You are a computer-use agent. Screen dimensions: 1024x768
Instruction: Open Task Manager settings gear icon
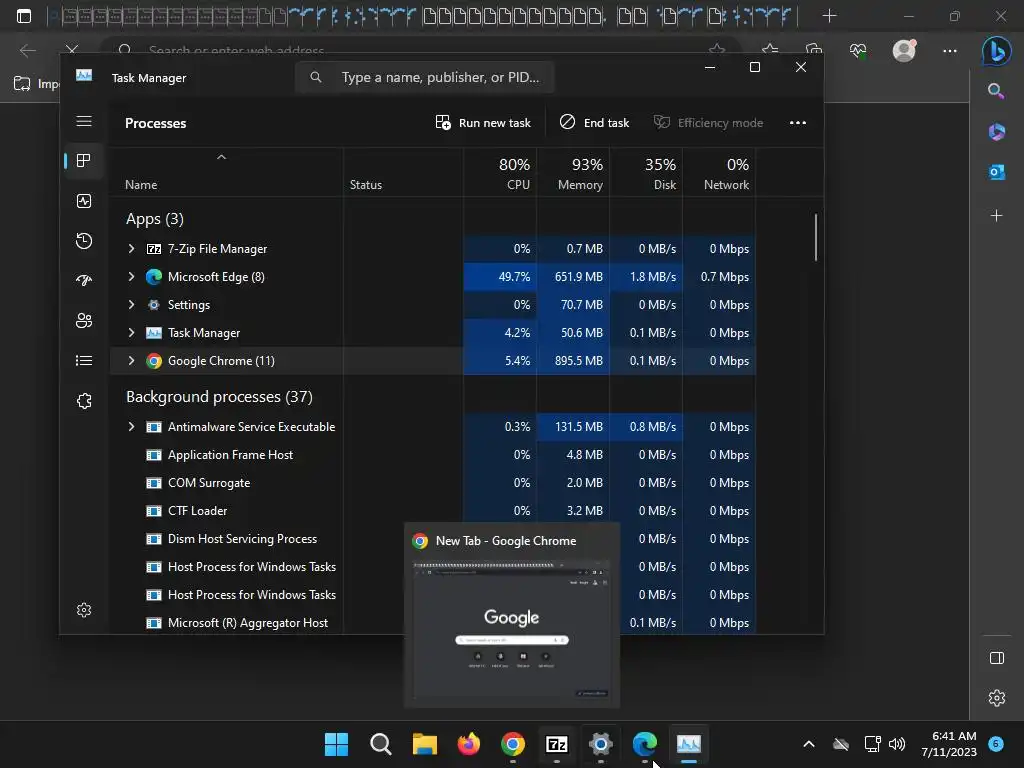coord(84,610)
